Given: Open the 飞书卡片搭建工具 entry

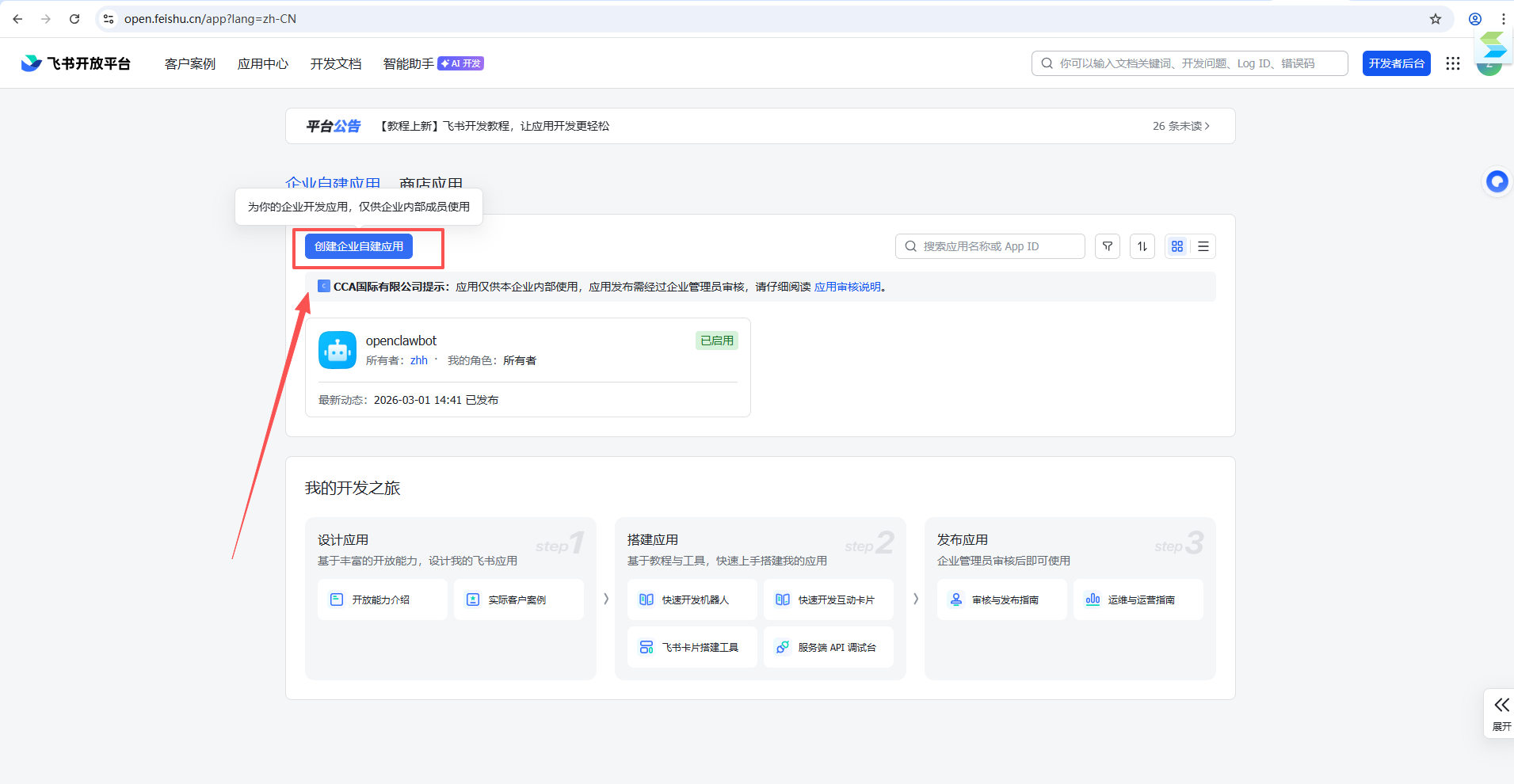Looking at the screenshot, I should click(x=692, y=647).
